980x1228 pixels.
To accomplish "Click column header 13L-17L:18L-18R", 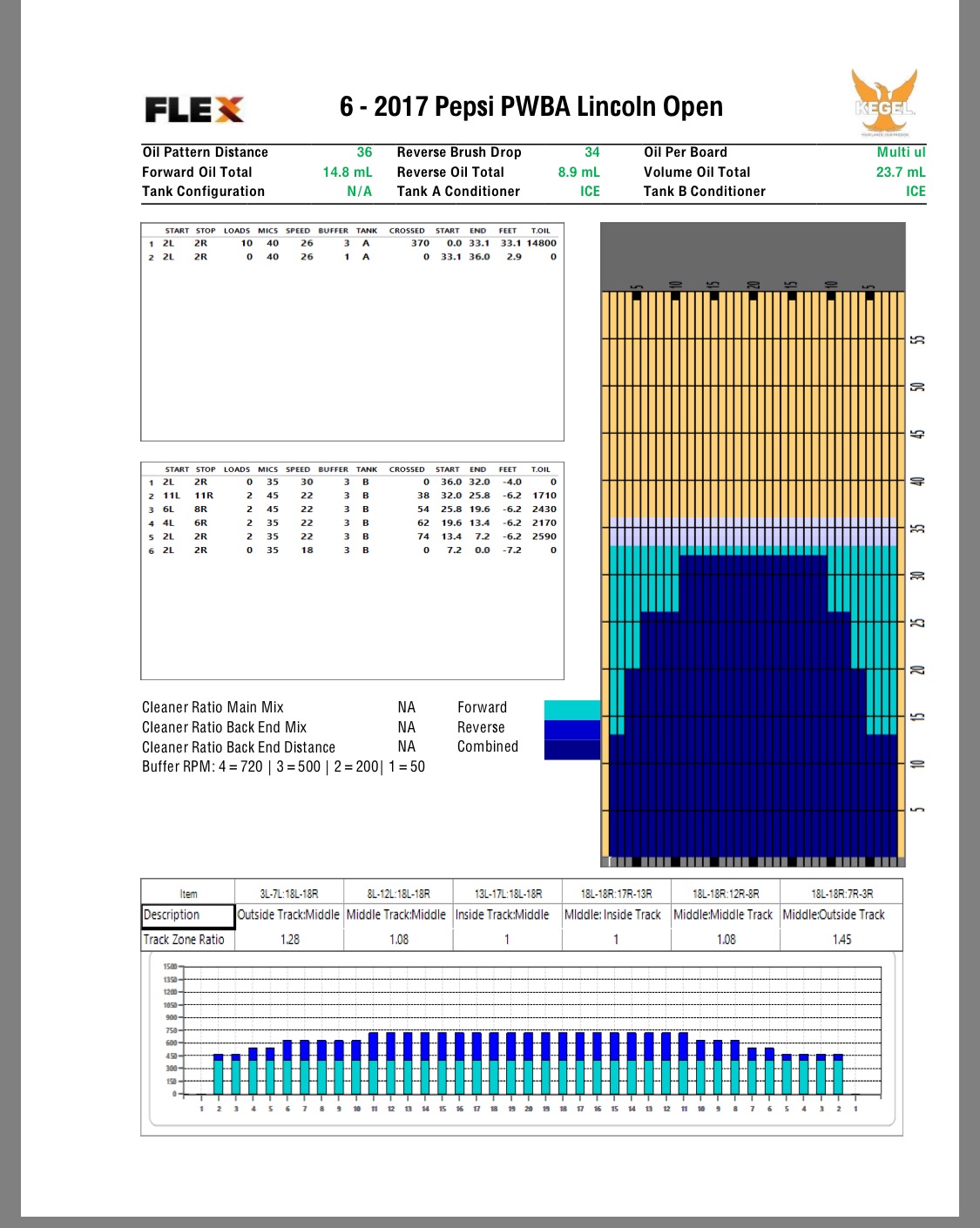I will tap(508, 894).
